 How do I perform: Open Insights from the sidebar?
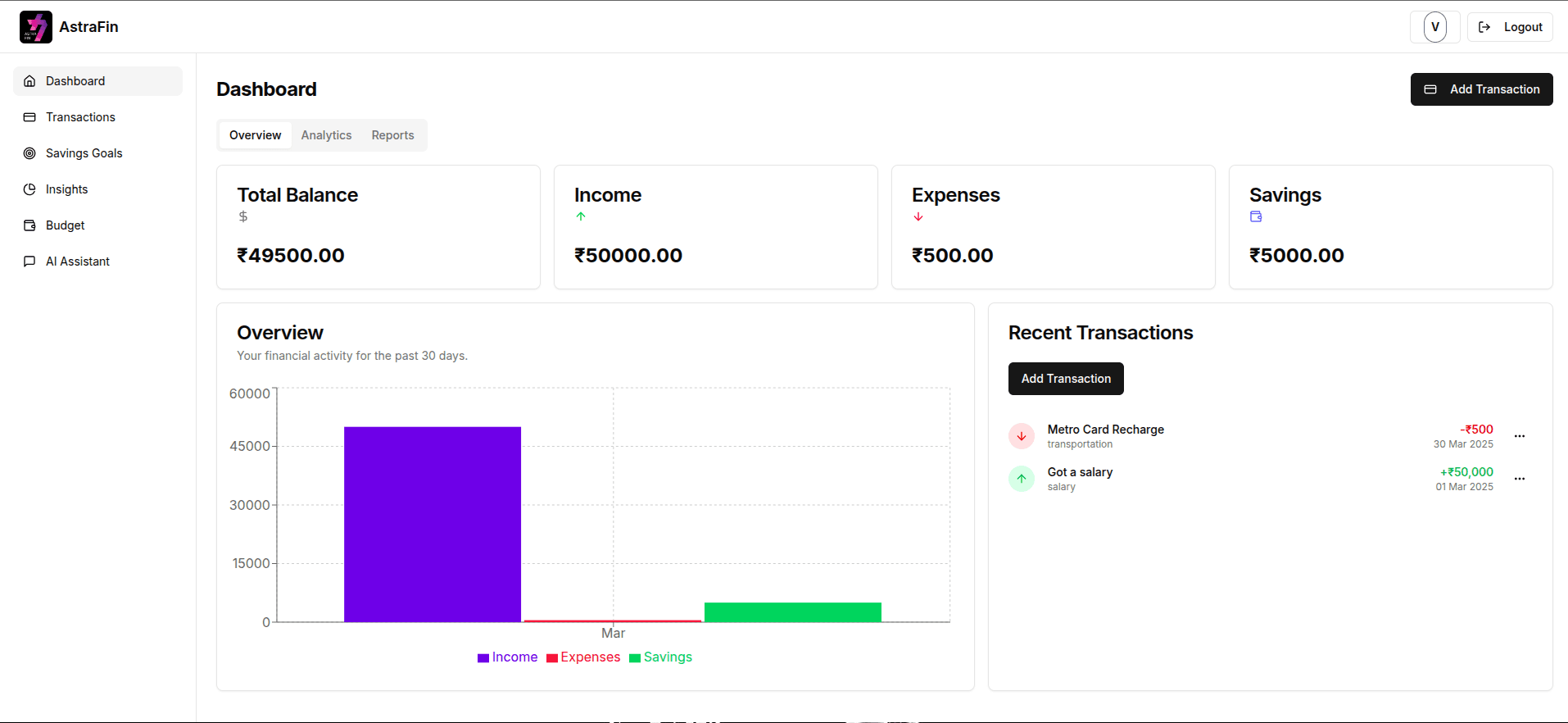[x=66, y=189]
